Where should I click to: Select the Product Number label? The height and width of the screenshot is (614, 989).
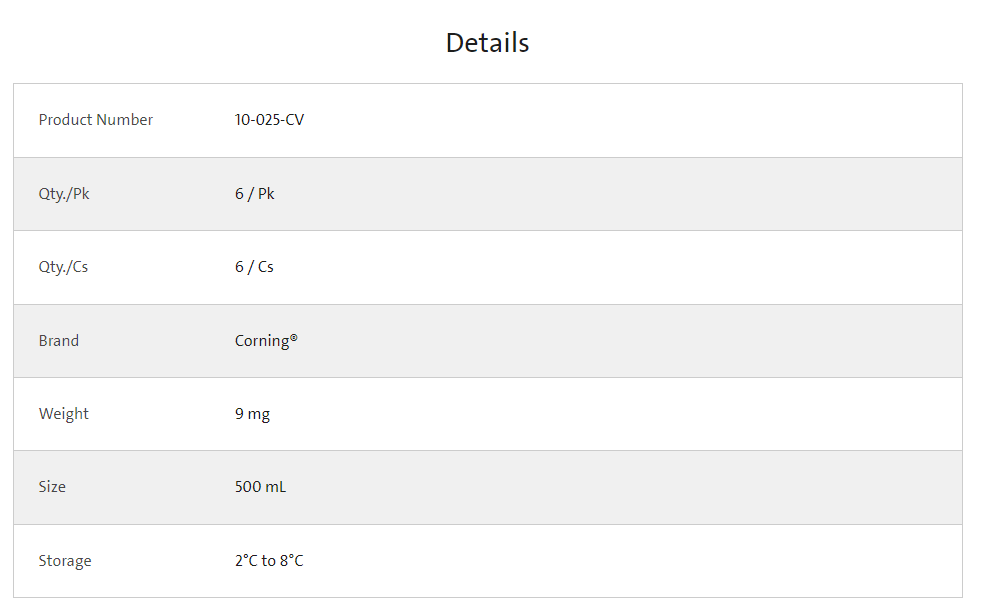(96, 120)
